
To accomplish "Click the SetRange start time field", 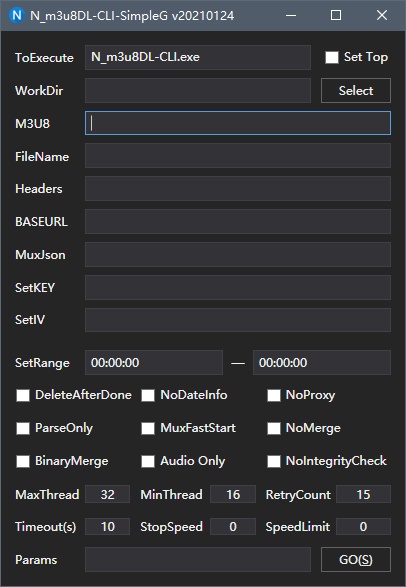I will coord(154,362).
